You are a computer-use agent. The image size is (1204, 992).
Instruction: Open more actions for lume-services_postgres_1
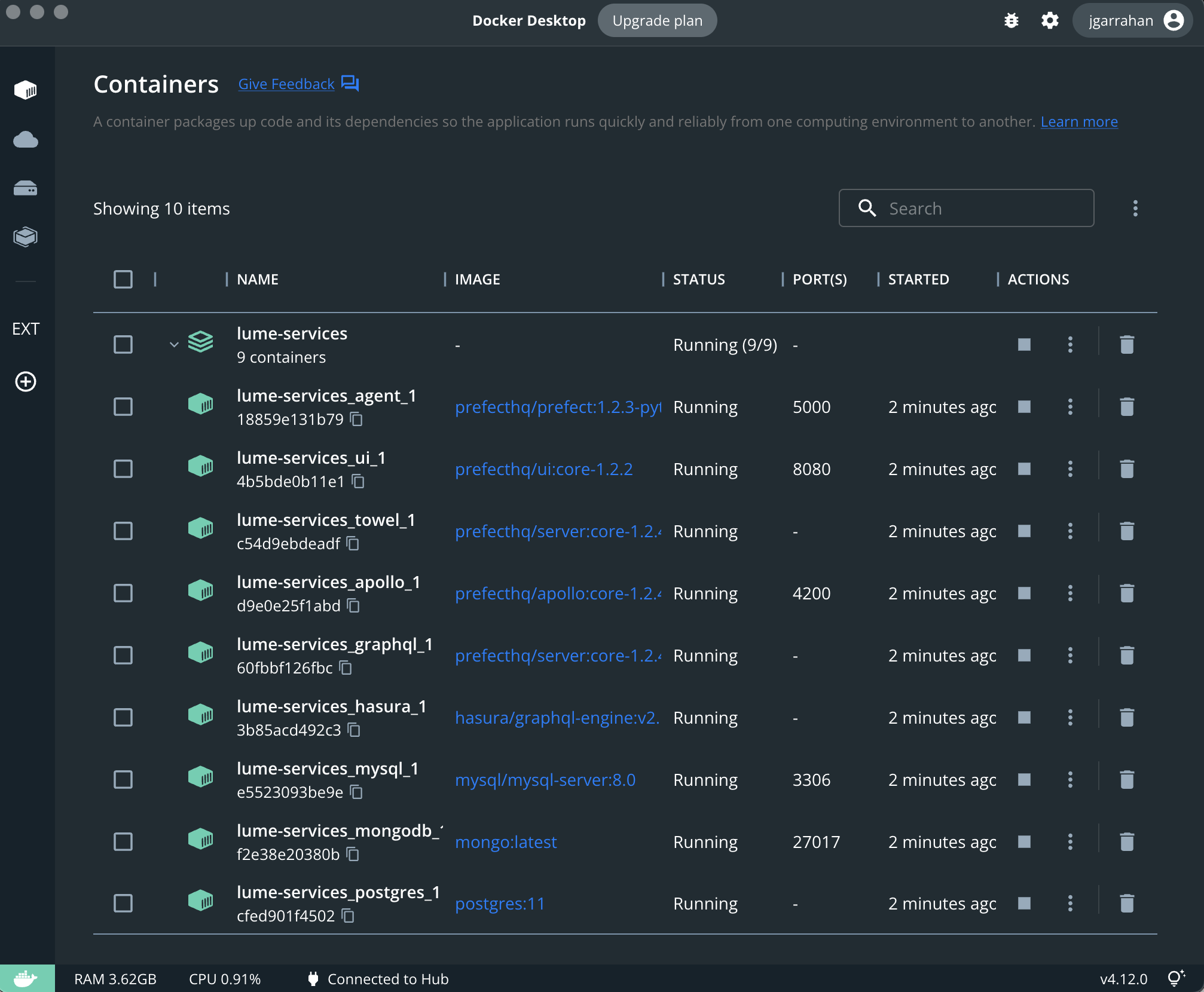coord(1070,903)
